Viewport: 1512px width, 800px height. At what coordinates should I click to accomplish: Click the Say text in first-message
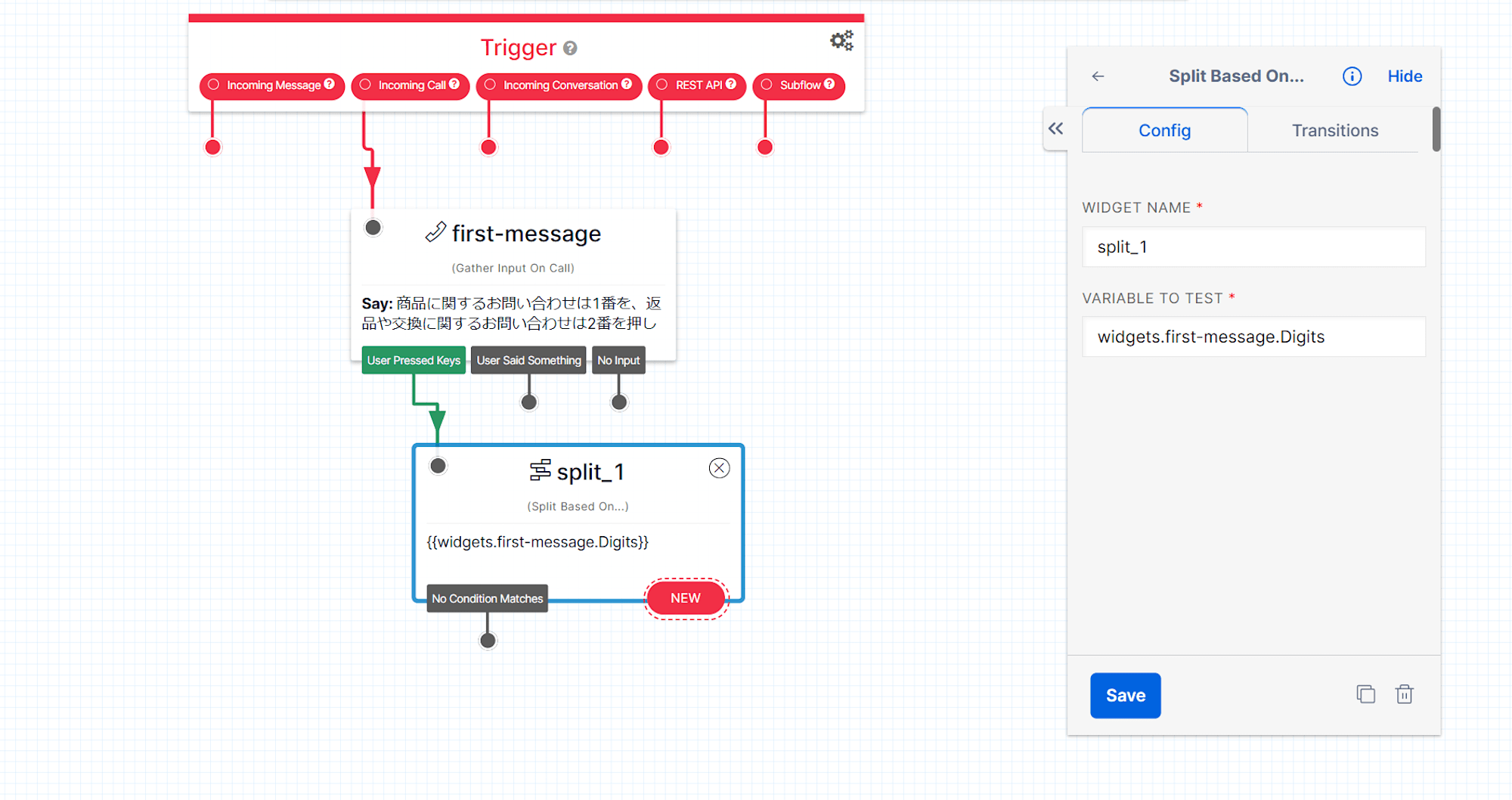pos(512,313)
